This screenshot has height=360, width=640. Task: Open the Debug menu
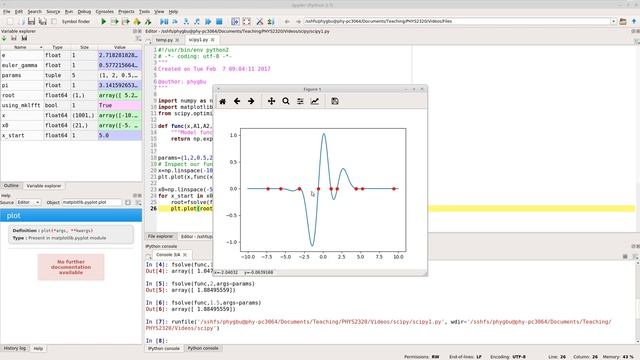click(84, 12)
